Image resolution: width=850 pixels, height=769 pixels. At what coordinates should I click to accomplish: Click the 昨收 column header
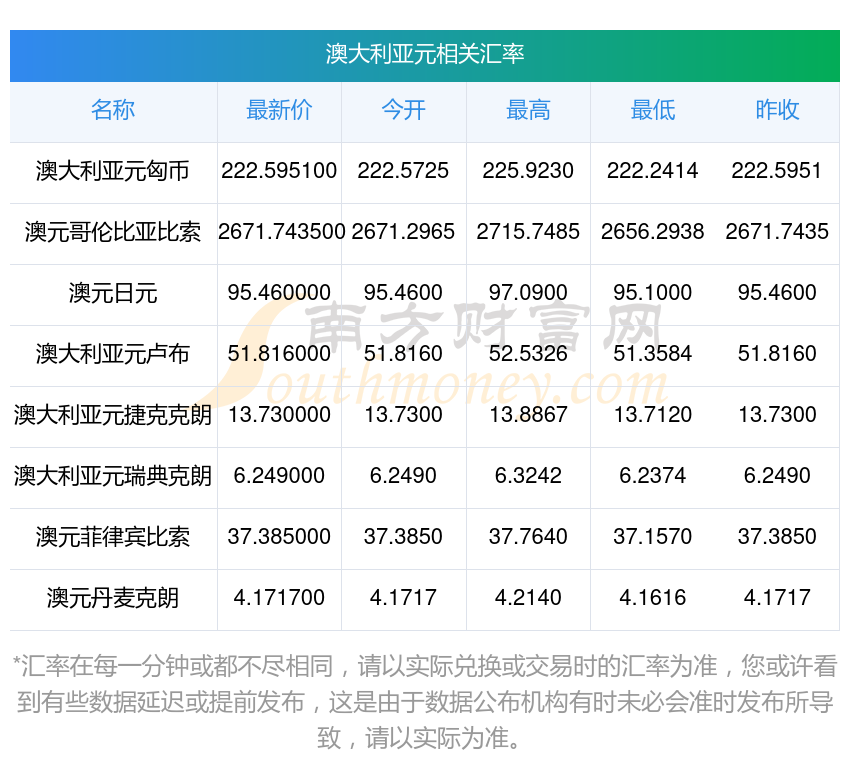coord(777,110)
